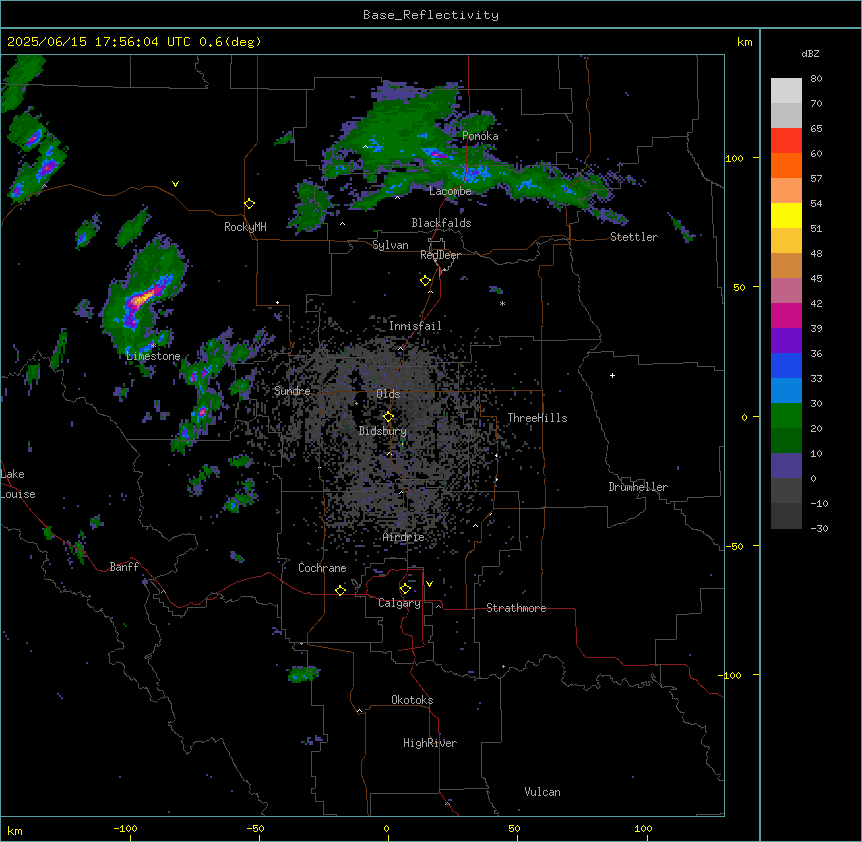
Task: Click the Limestone label
Action: [x=153, y=356]
